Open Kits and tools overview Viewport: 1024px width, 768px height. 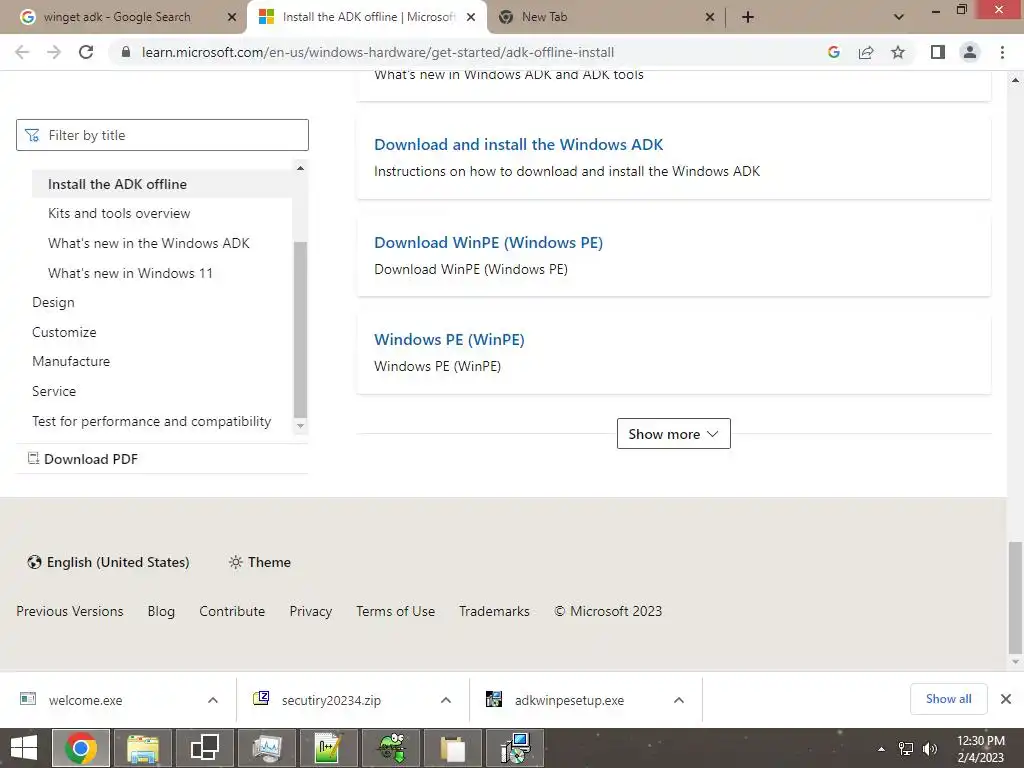click(x=119, y=214)
